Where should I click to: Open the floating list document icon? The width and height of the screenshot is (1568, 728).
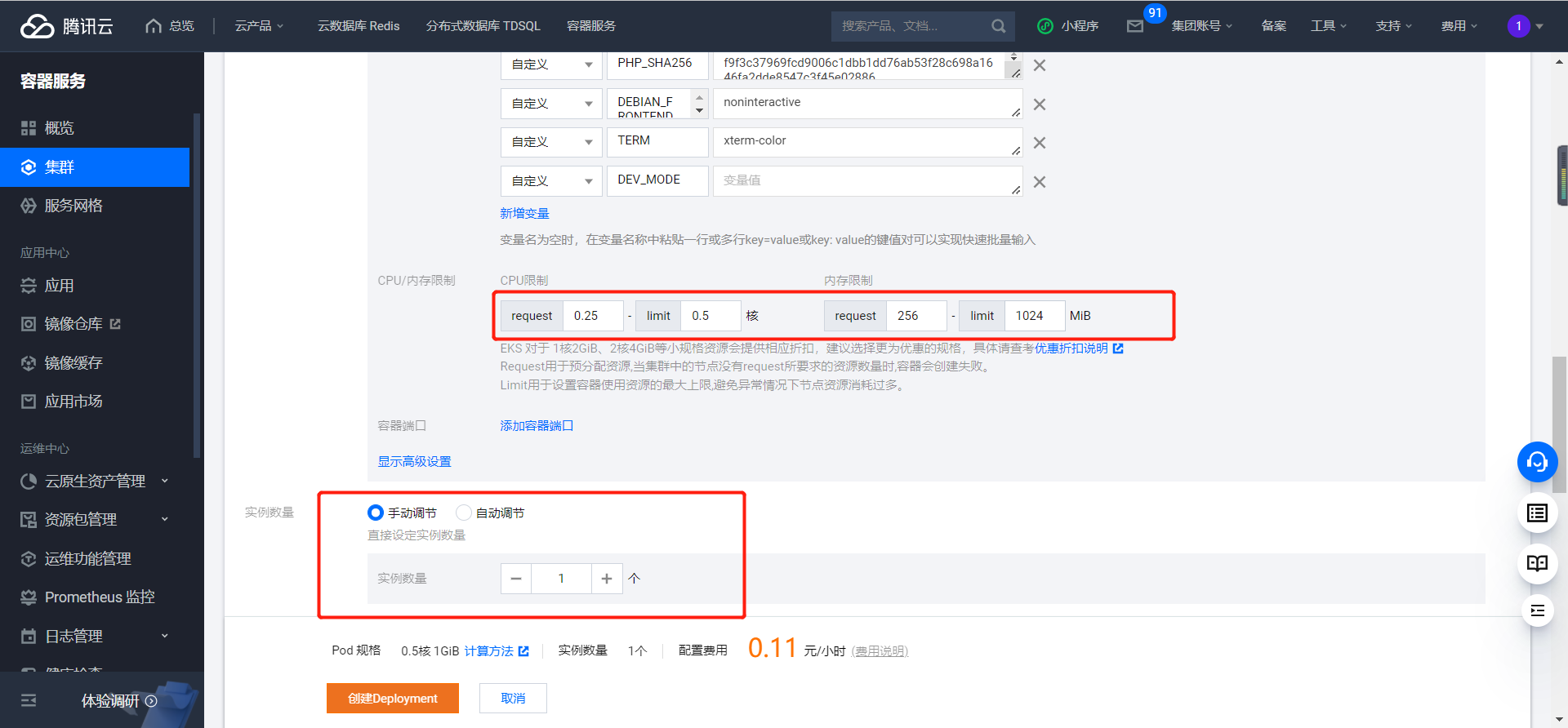click(x=1537, y=513)
